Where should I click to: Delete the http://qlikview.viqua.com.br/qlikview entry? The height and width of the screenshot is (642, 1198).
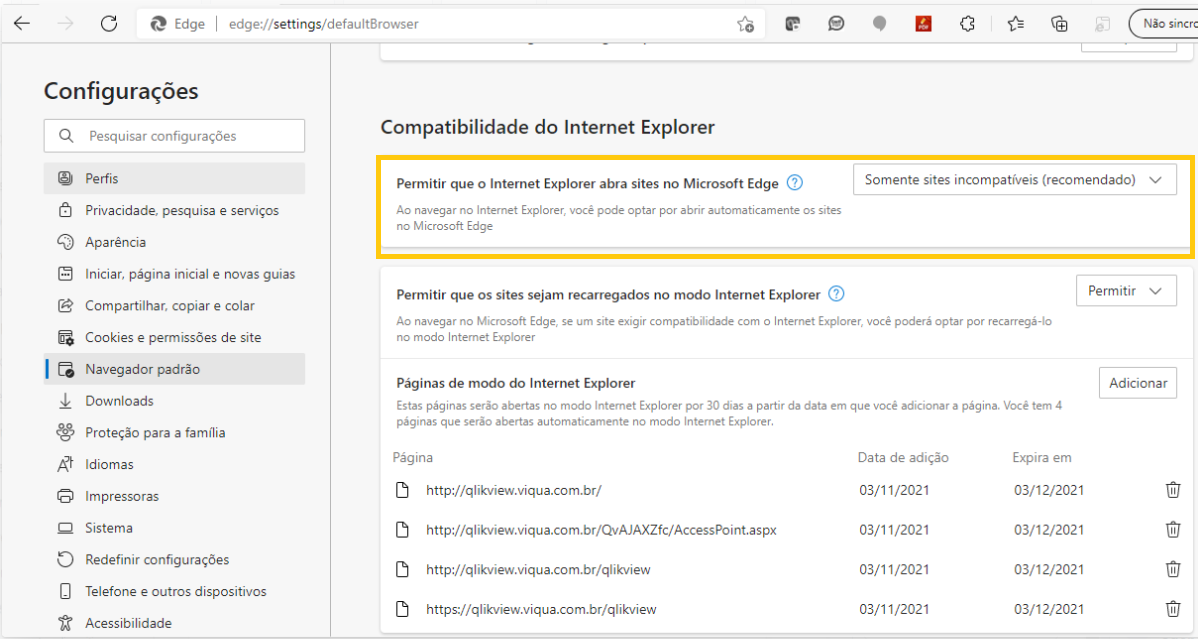click(x=1173, y=569)
